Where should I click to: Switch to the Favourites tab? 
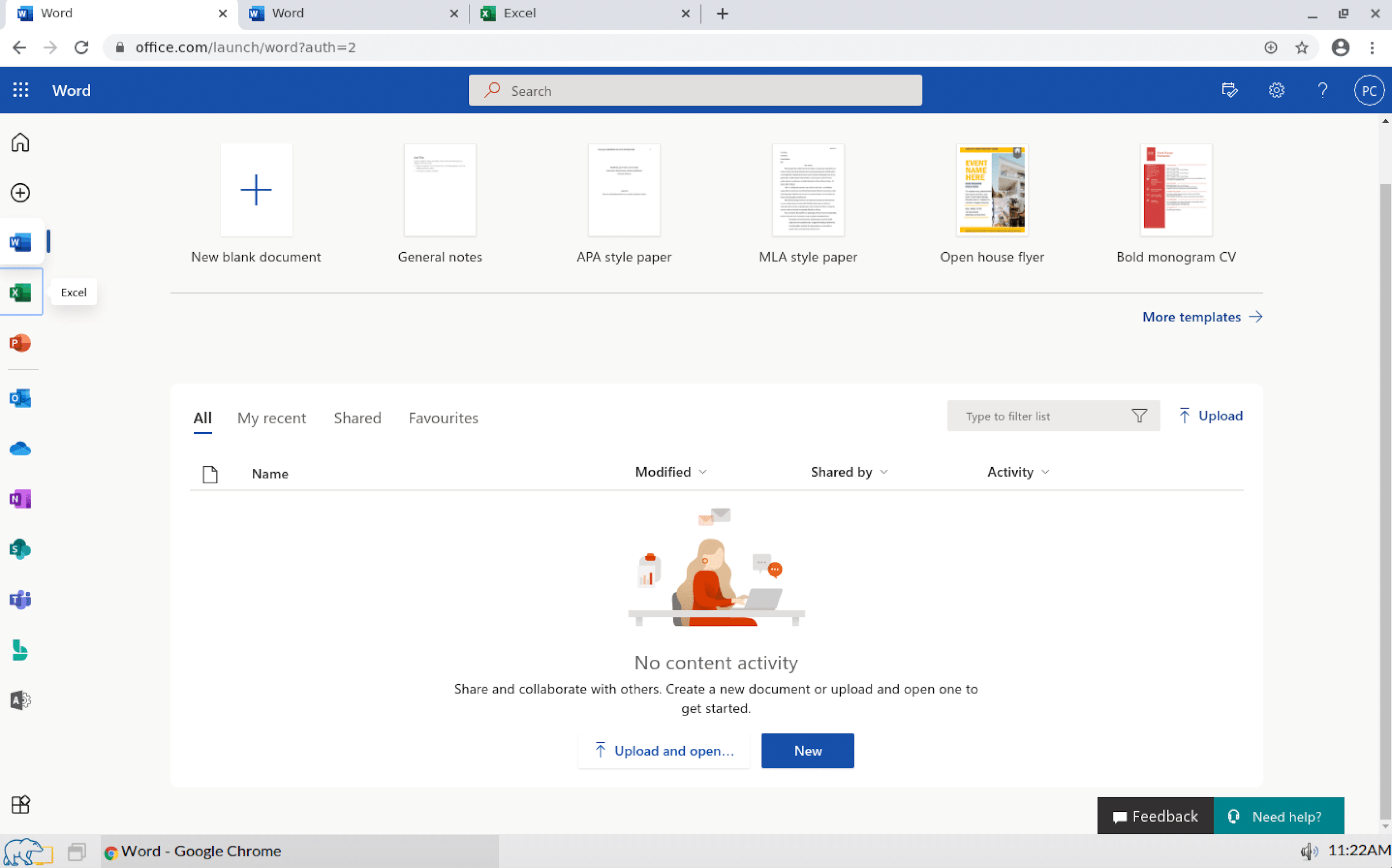443,418
